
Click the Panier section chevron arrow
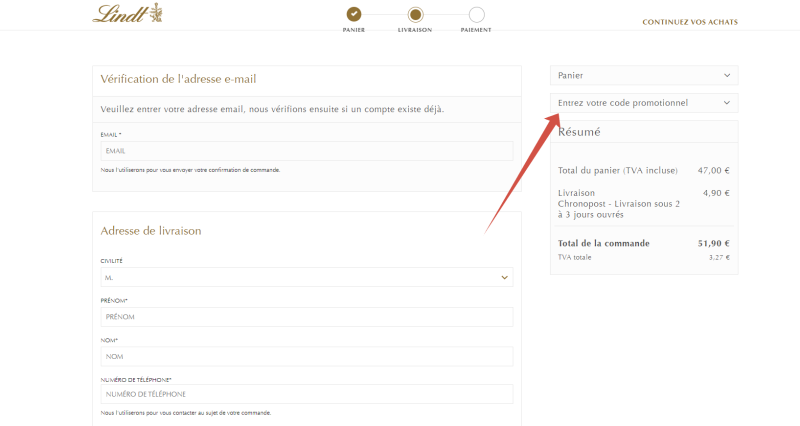click(727, 76)
